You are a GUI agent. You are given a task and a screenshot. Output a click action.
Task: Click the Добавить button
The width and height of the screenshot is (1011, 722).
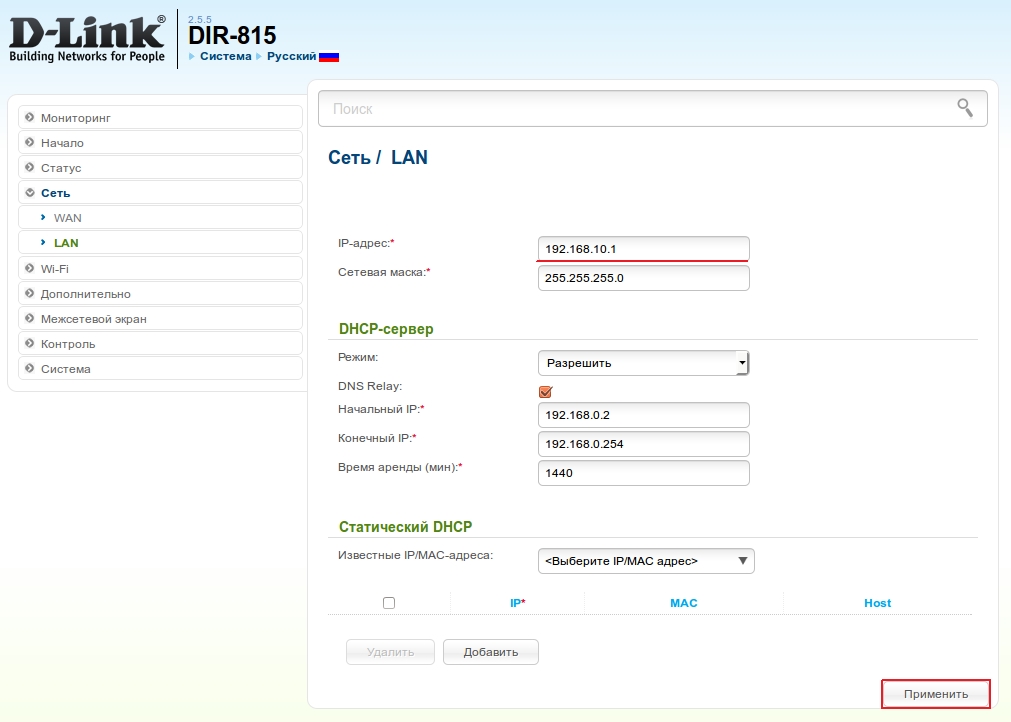[491, 652]
